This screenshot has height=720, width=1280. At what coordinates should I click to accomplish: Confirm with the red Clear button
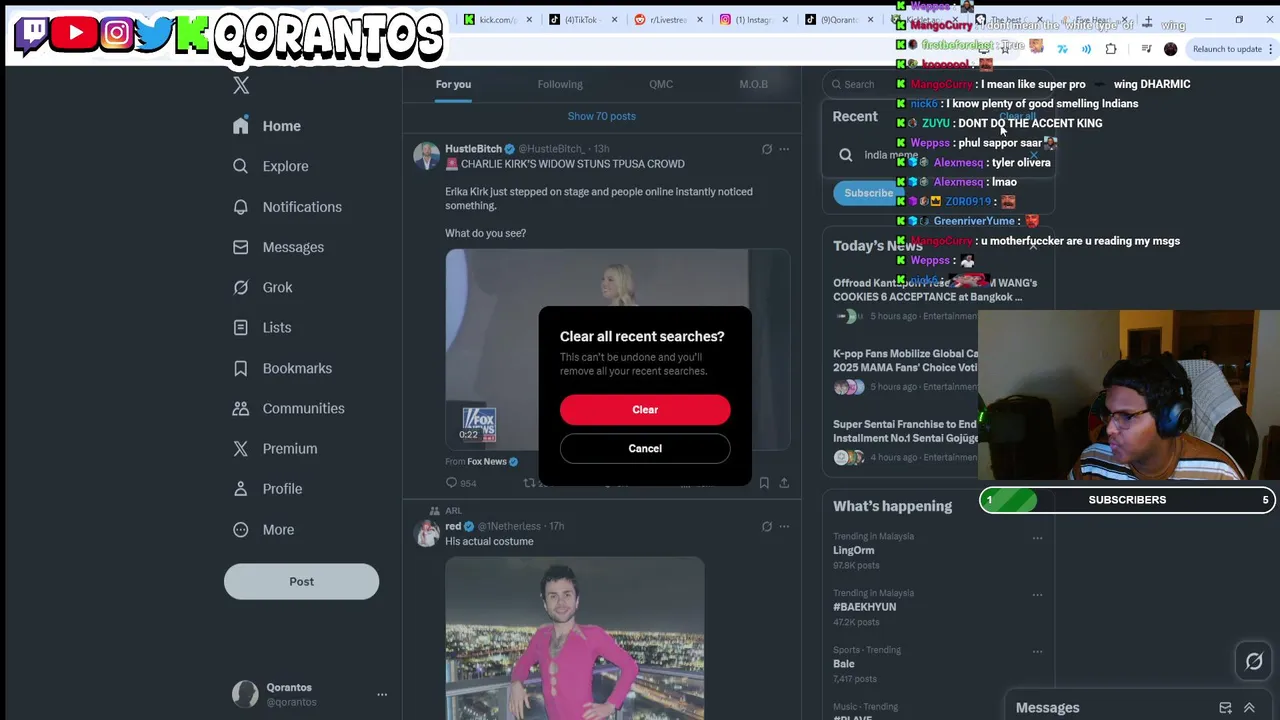[645, 409]
